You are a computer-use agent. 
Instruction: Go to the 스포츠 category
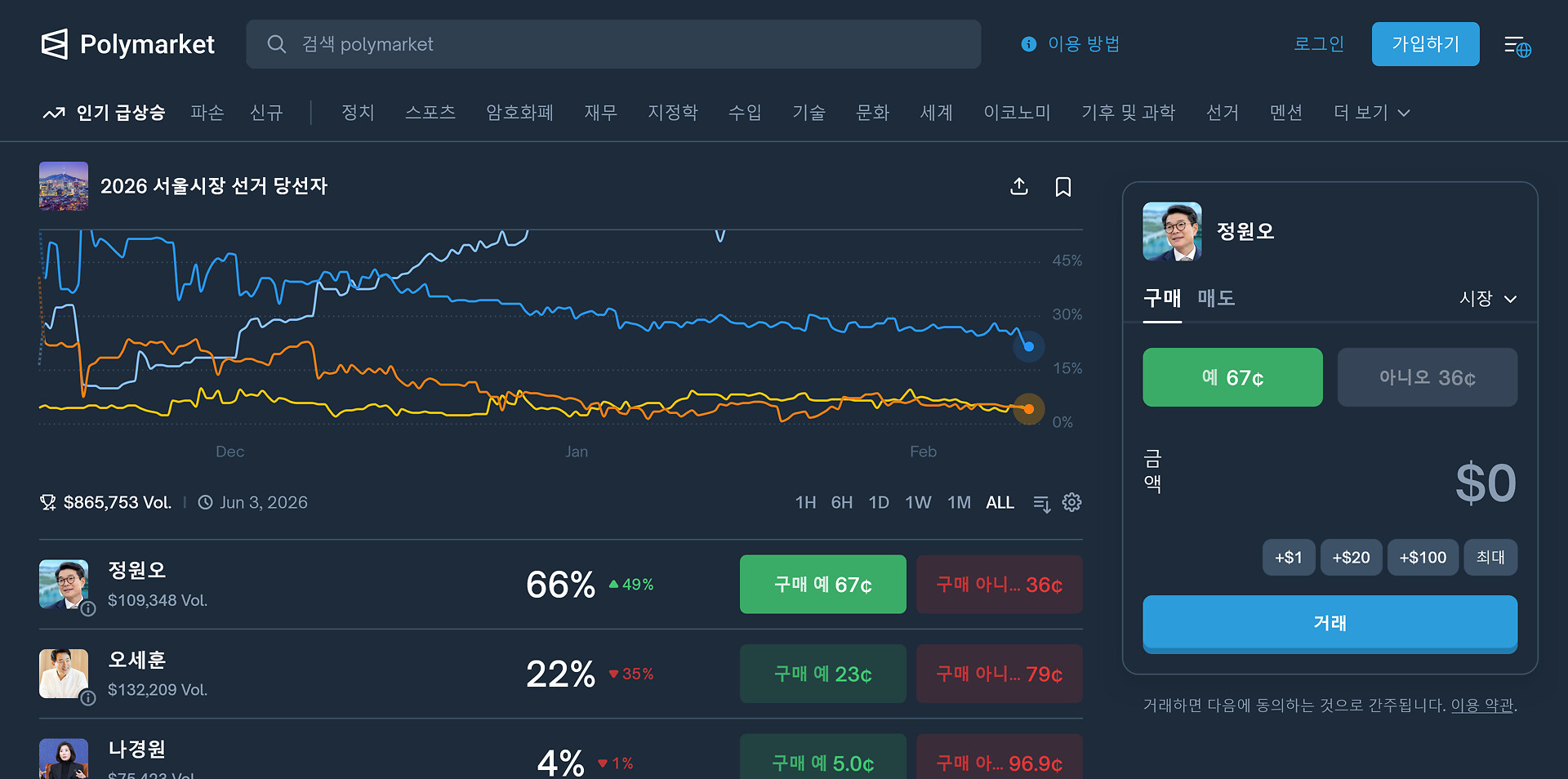[x=430, y=113]
